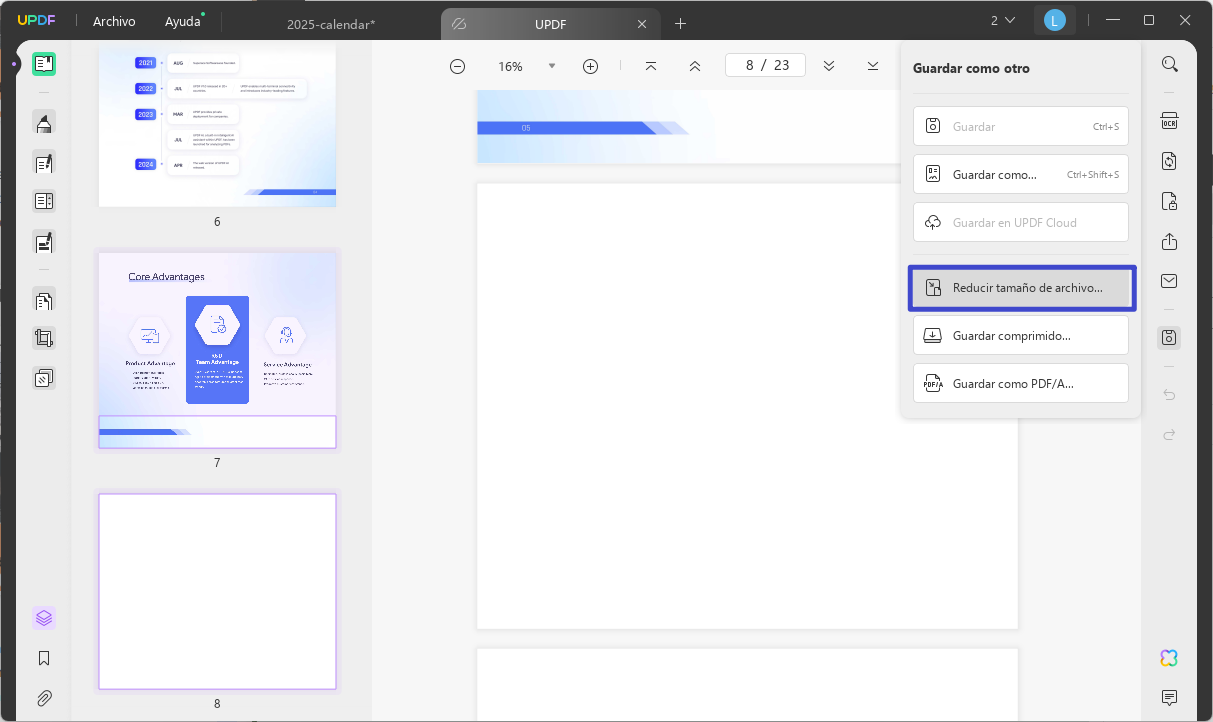This screenshot has width=1213, height=722.
Task: Click the Undo arrow
Action: [1169, 395]
